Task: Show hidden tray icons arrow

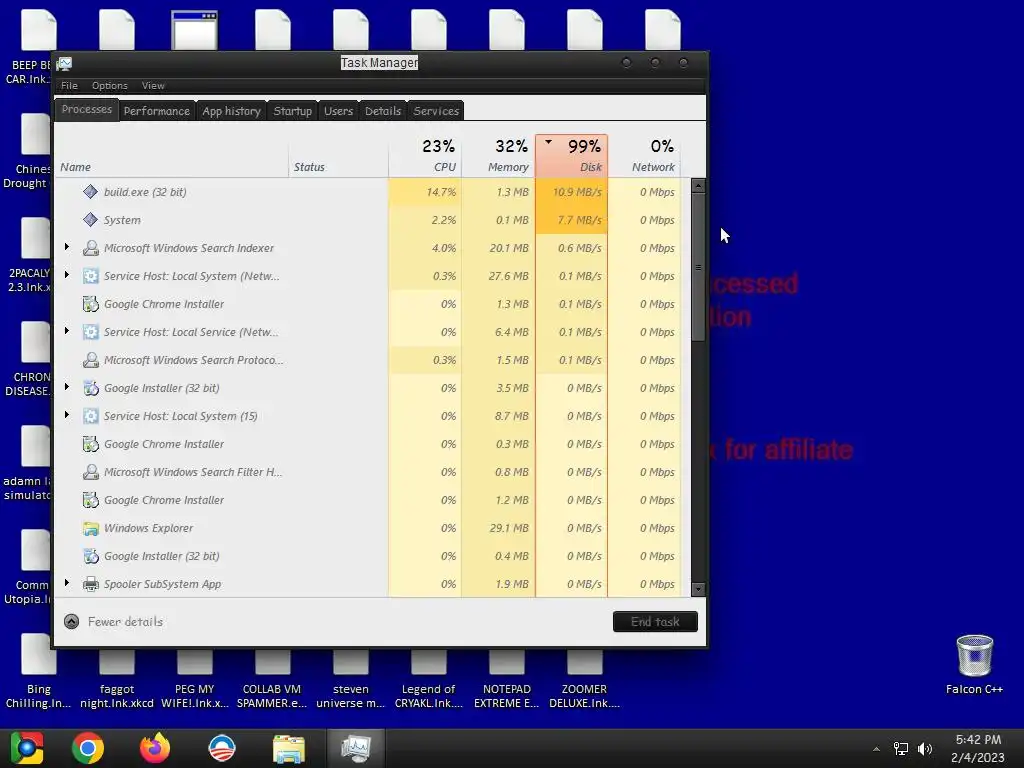Action: coord(876,749)
